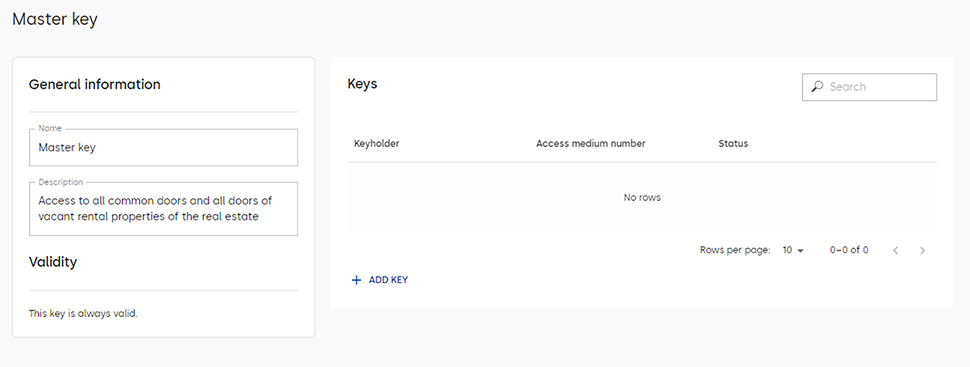Select the rows per page value 10
Viewport: 970px width, 367px height.
[x=788, y=250]
